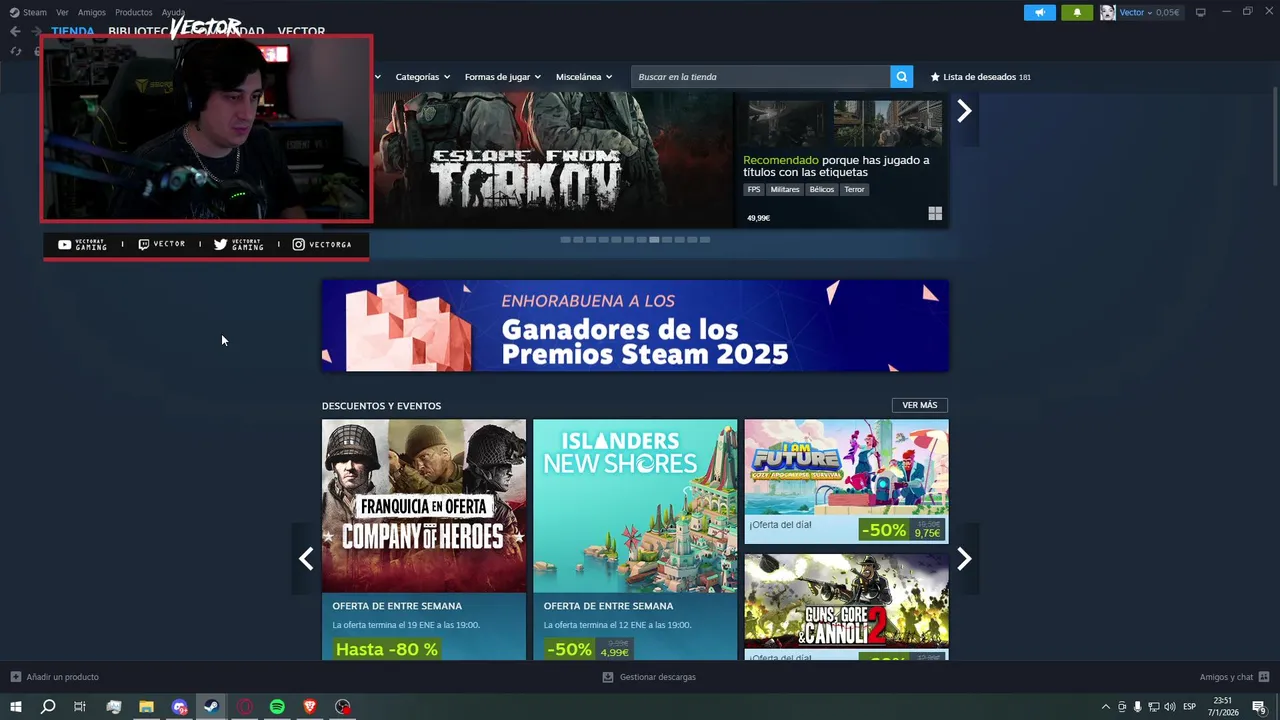
Task: Click the microphone tray icon
Action: click(1137, 707)
